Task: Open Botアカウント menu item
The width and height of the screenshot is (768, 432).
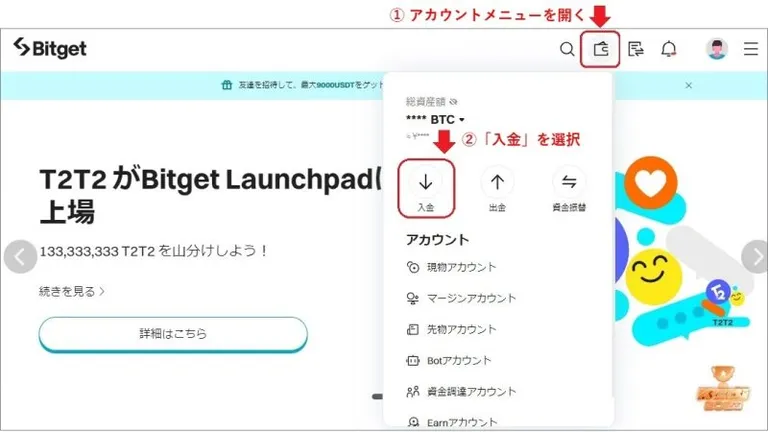Action: [449, 360]
